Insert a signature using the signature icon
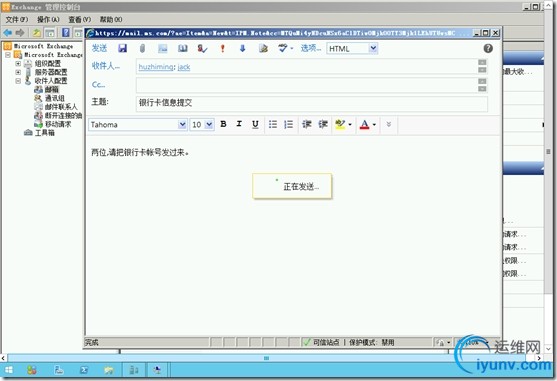Viewport: 557px width, 381px height. pyautogui.click(x=263, y=48)
